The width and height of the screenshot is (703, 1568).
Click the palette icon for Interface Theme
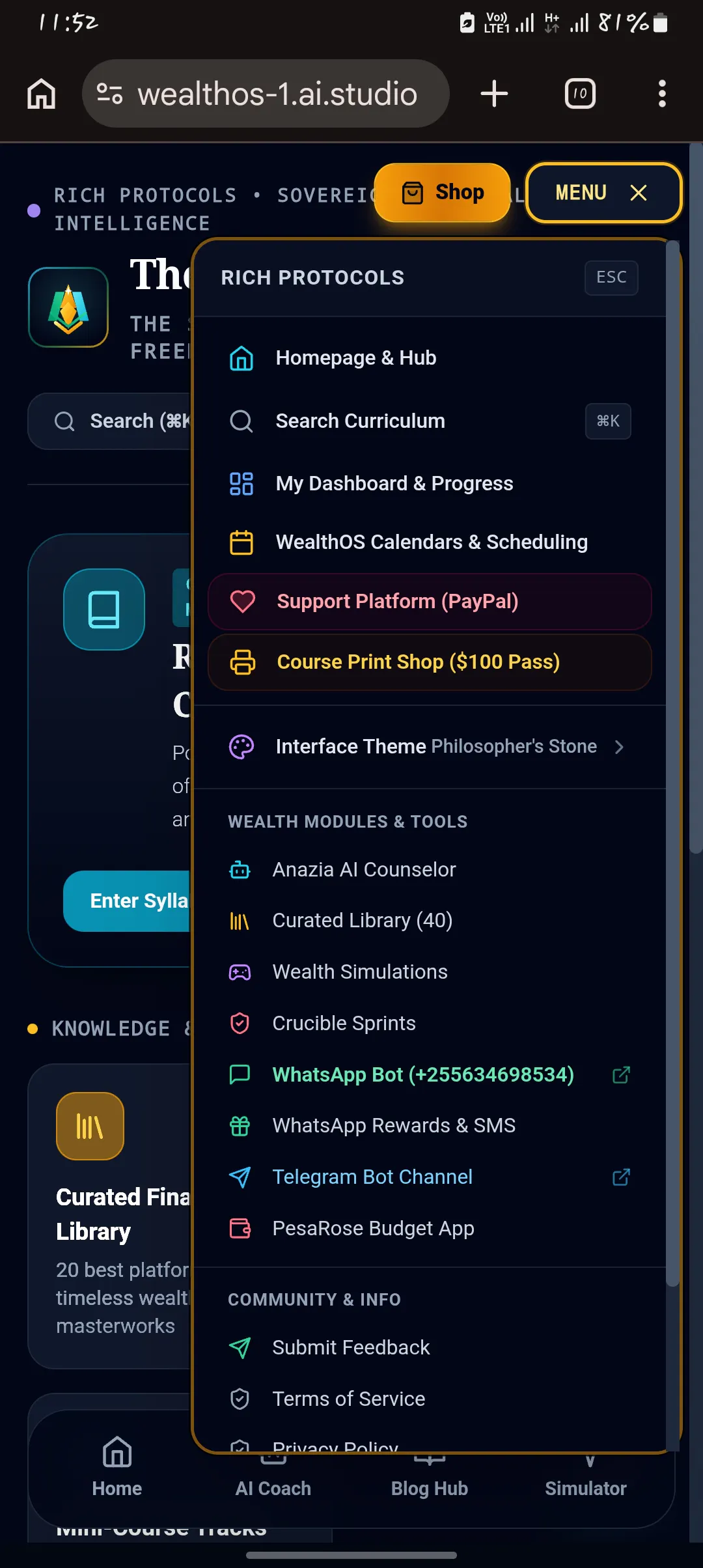241,747
